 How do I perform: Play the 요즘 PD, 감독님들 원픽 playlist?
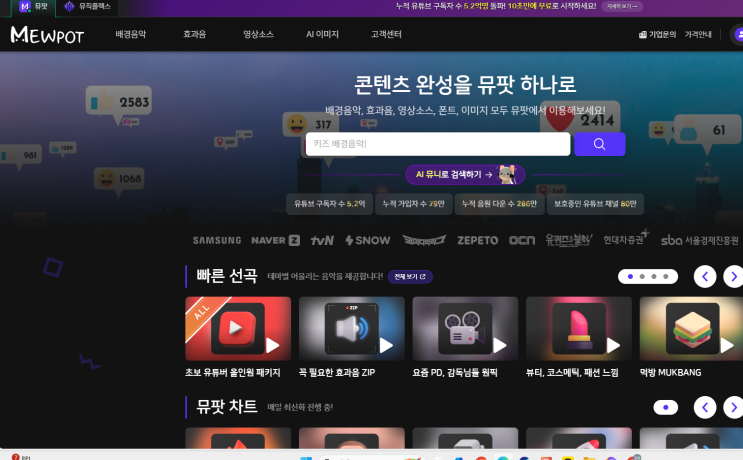tap(500, 346)
